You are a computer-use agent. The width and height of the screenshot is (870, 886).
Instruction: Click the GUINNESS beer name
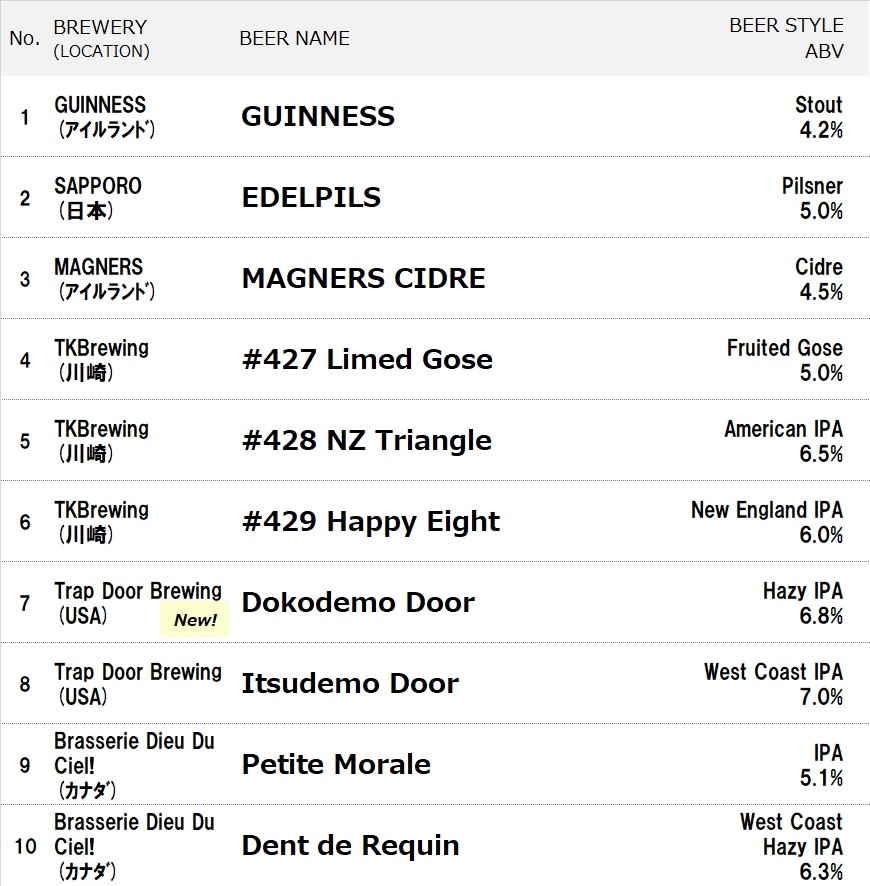pos(318,117)
